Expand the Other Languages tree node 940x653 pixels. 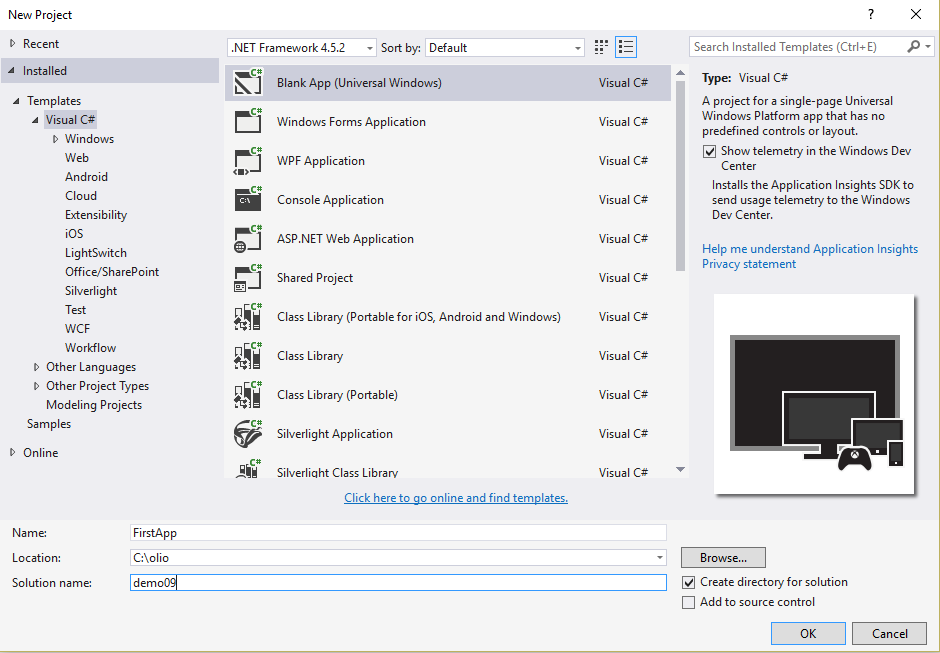37,367
